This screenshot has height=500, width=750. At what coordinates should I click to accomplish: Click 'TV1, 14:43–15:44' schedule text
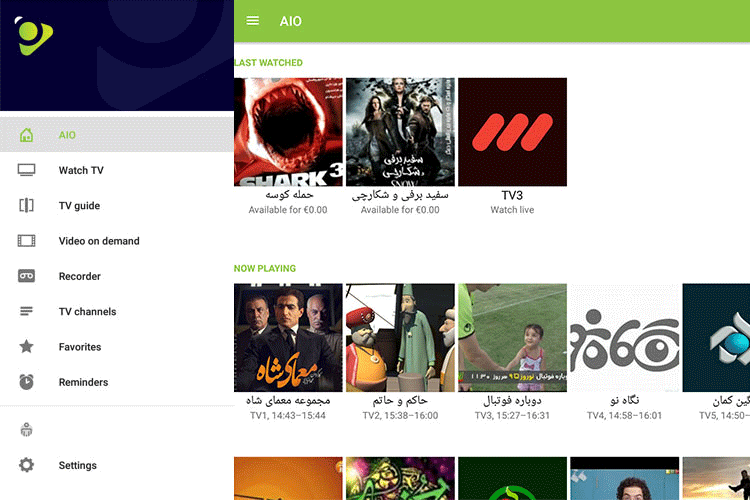pyautogui.click(x=288, y=415)
